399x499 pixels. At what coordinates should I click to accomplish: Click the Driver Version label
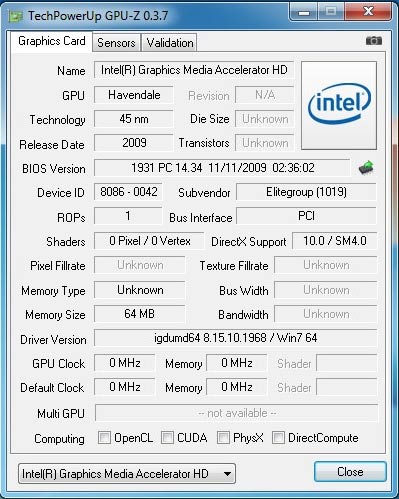point(53,340)
